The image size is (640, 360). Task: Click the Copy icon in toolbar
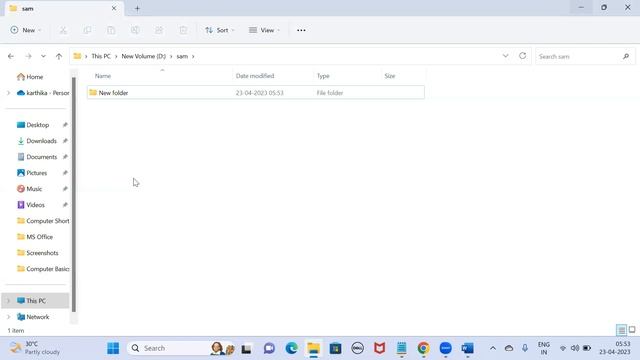[87, 30]
